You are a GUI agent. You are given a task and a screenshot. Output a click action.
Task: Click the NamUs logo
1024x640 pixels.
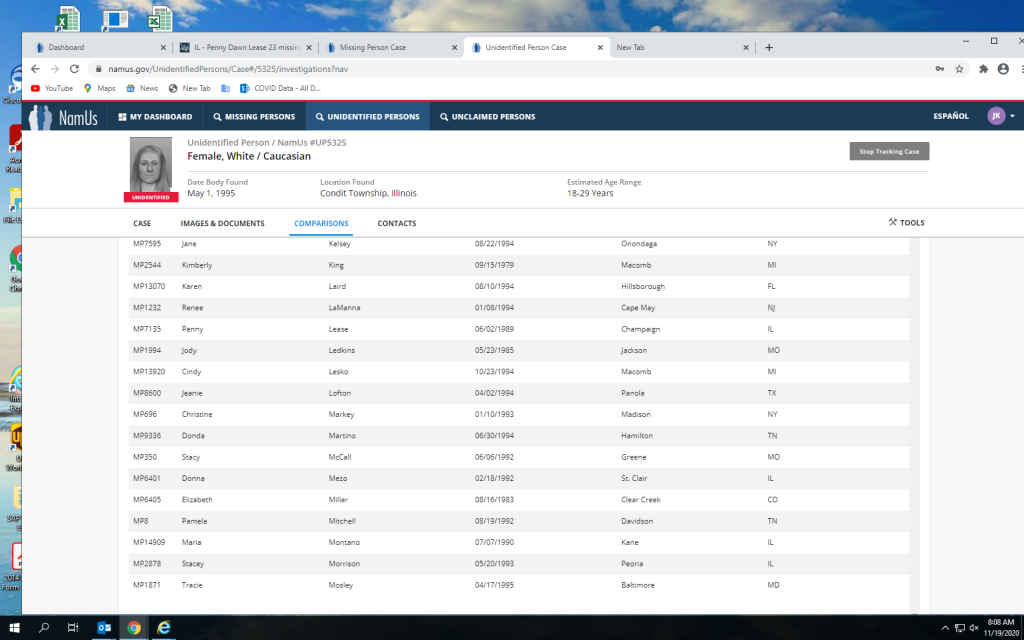pos(65,117)
